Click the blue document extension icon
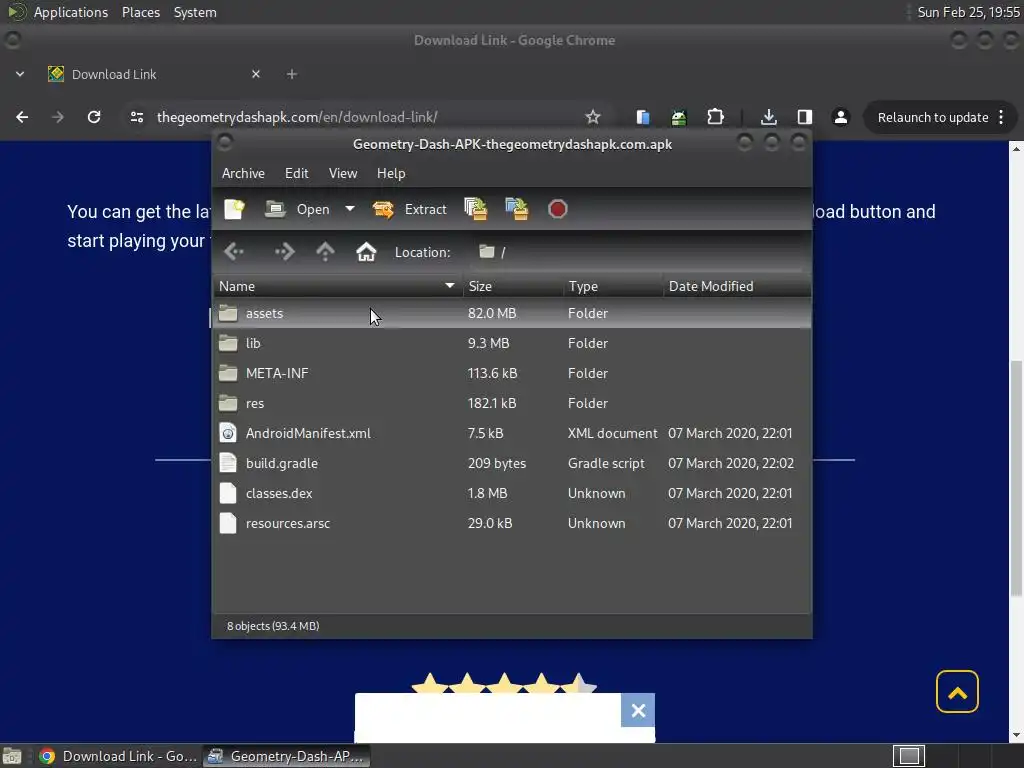Screen dimensions: 1024x768 (x=643, y=117)
